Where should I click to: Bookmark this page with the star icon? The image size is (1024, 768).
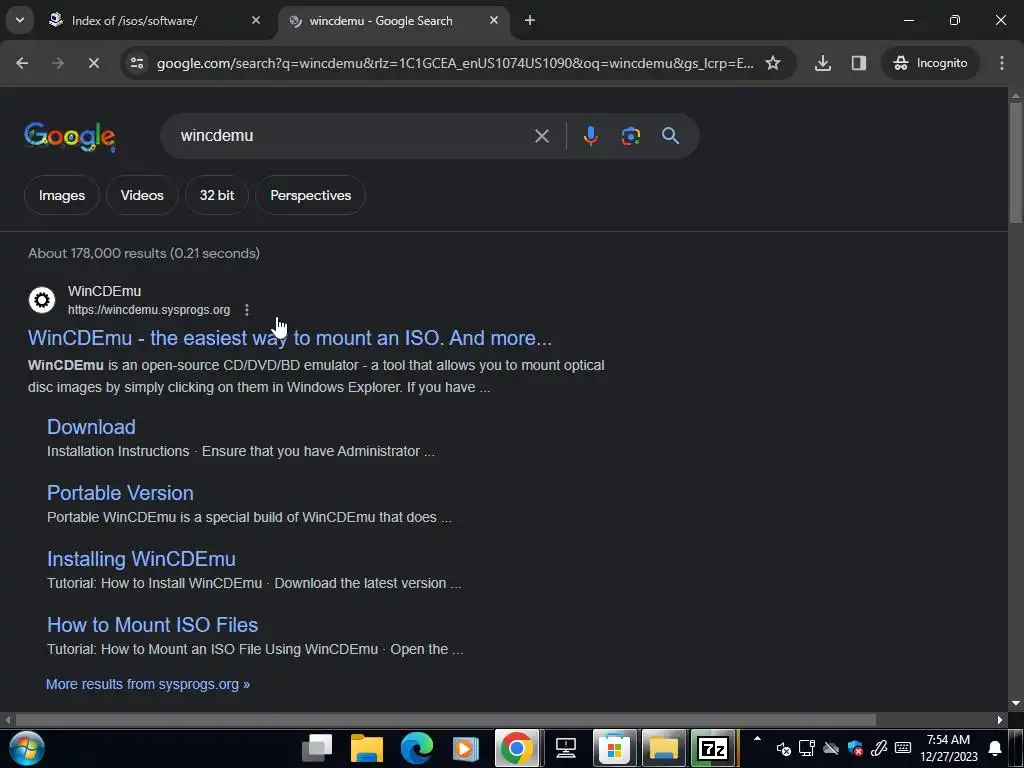click(773, 63)
